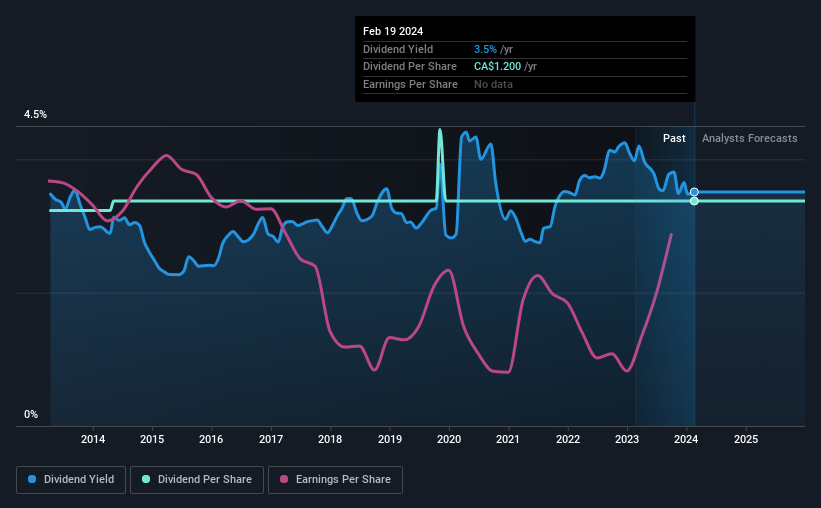Viewport: 821px width, 508px height.
Task: Click the 2014 x-axis label
Action: 93,439
